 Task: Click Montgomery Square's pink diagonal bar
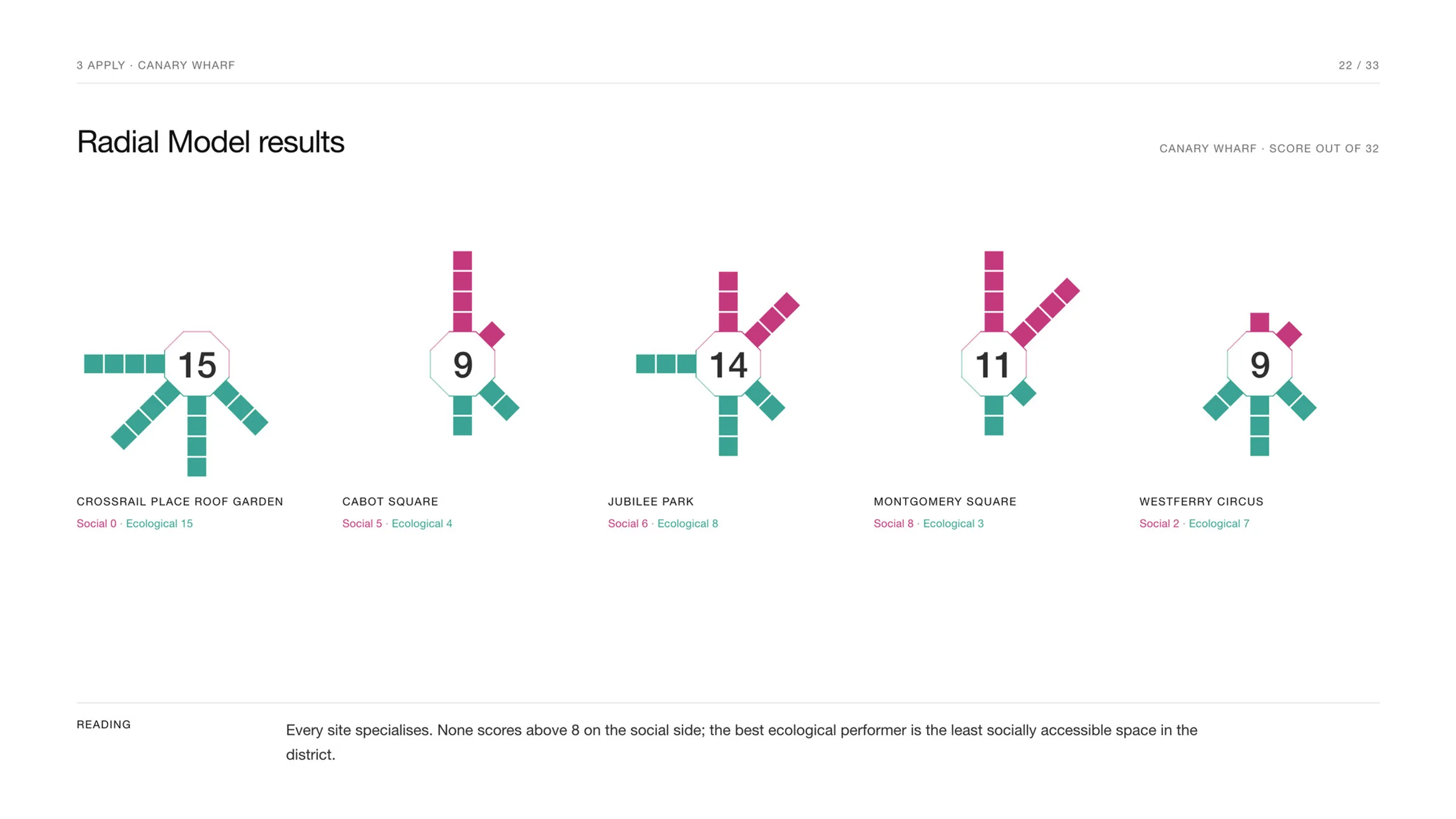[x=1045, y=312]
